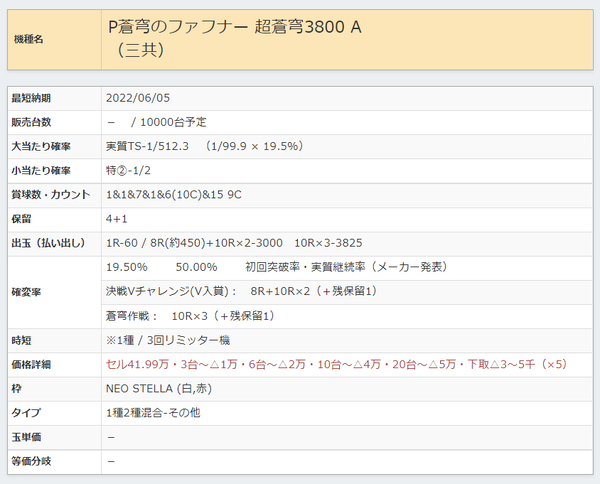Select the 玉単価 row label
The image size is (600, 484).
[x=26, y=437]
